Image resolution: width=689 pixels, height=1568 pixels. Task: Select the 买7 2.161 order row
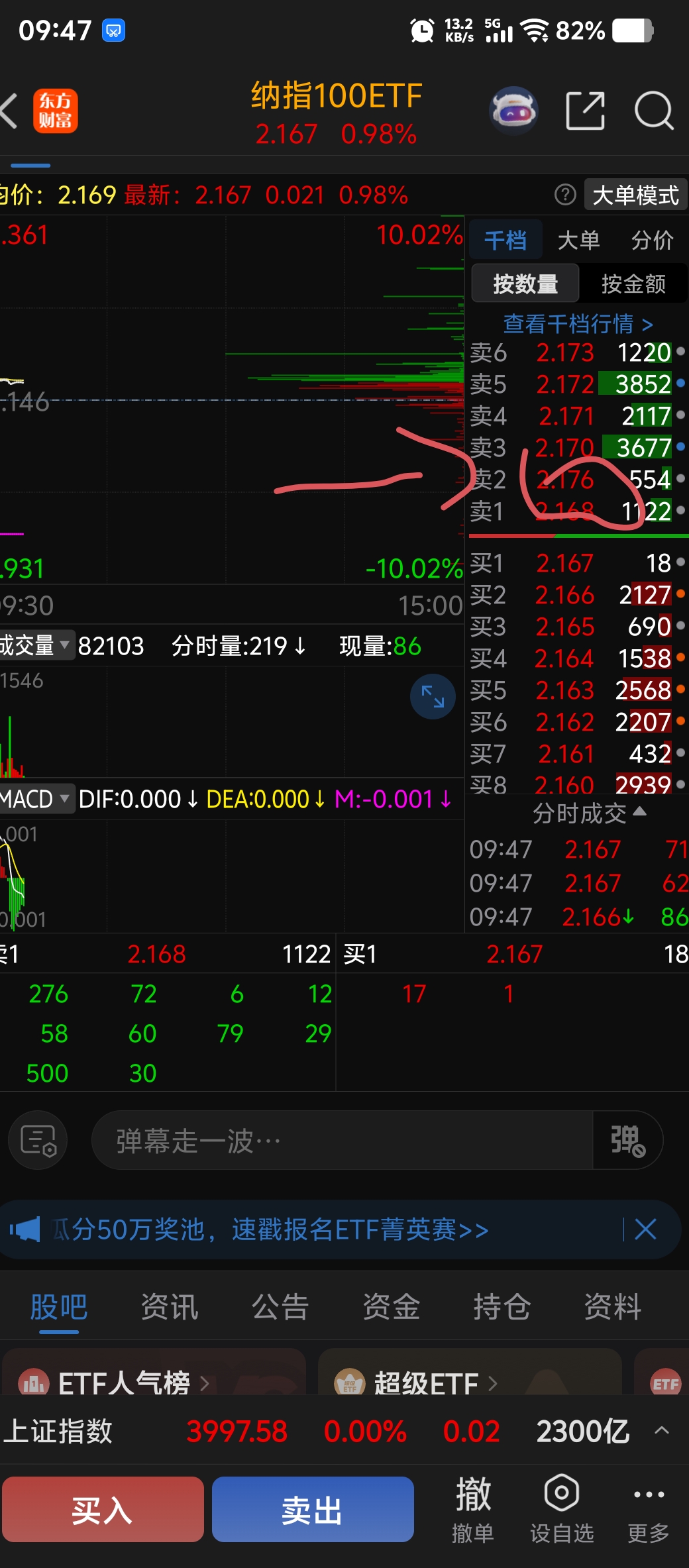[x=576, y=753]
